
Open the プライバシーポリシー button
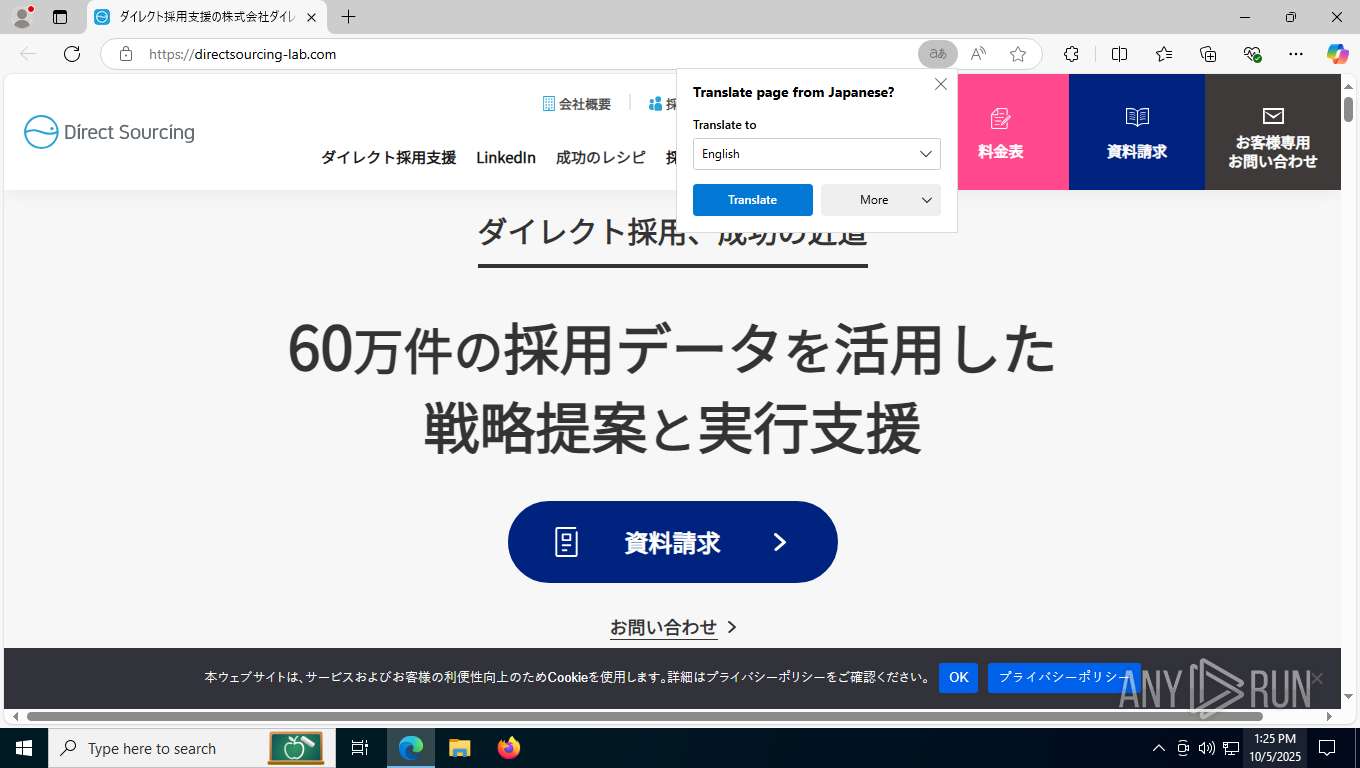click(x=1064, y=677)
